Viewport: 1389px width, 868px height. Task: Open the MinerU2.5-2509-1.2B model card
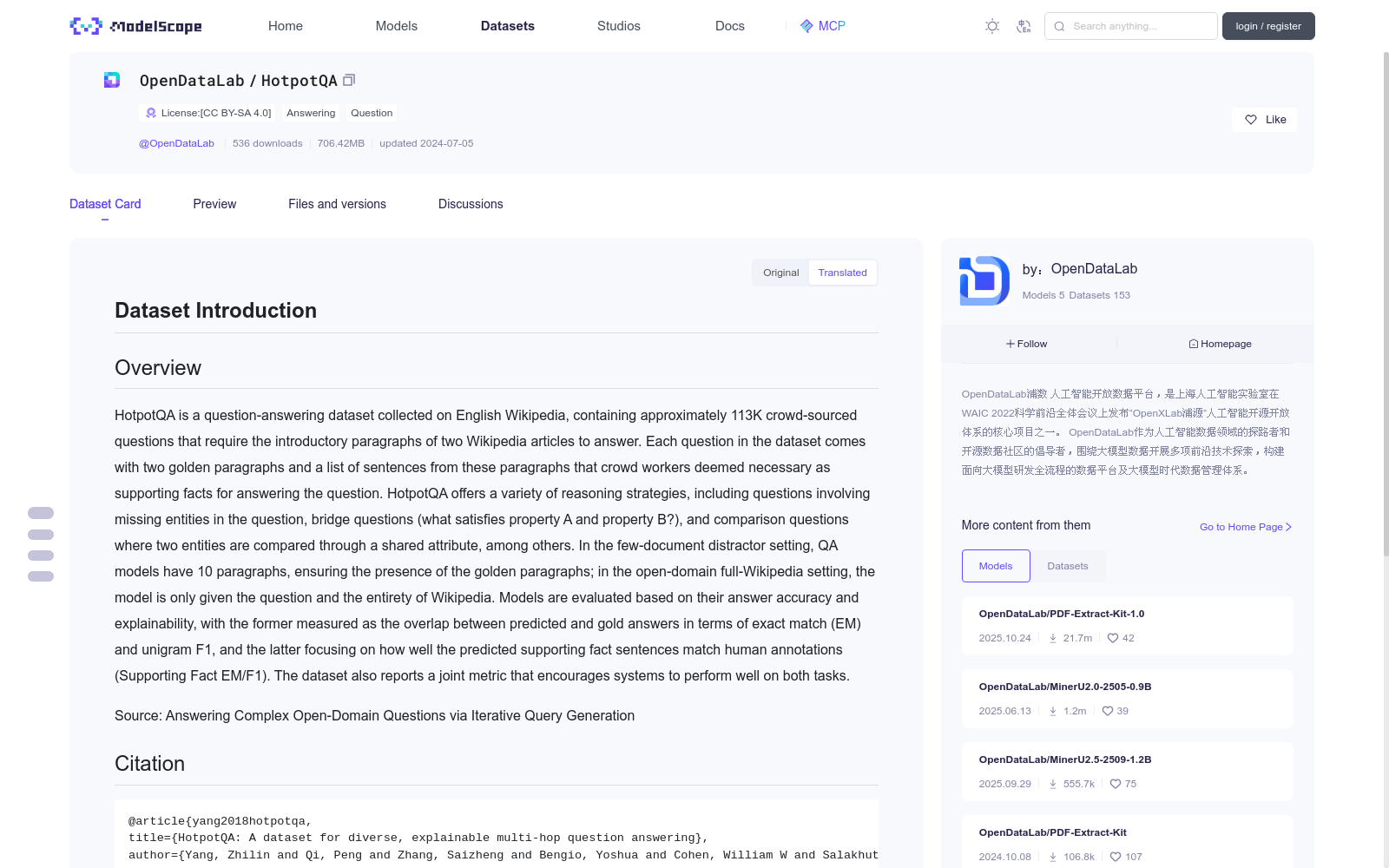pos(1127,772)
